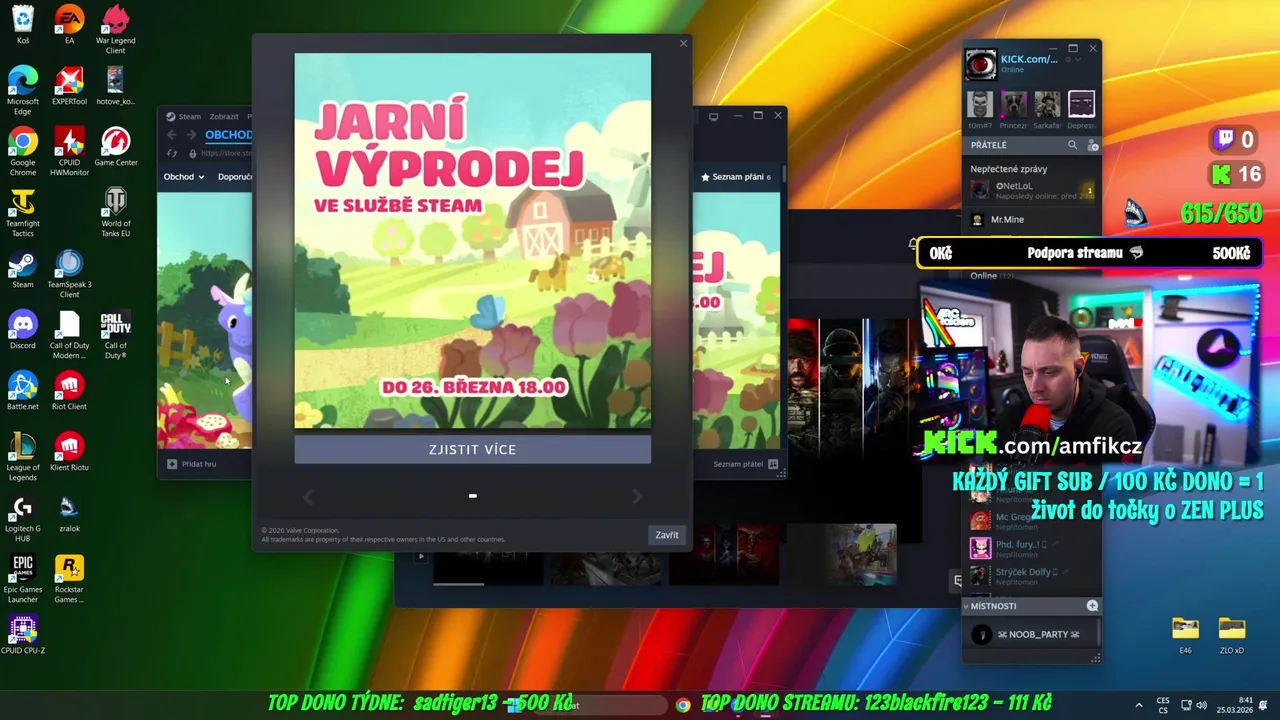Open the Discord desktop shortcut
The image size is (1280, 720).
point(22,330)
